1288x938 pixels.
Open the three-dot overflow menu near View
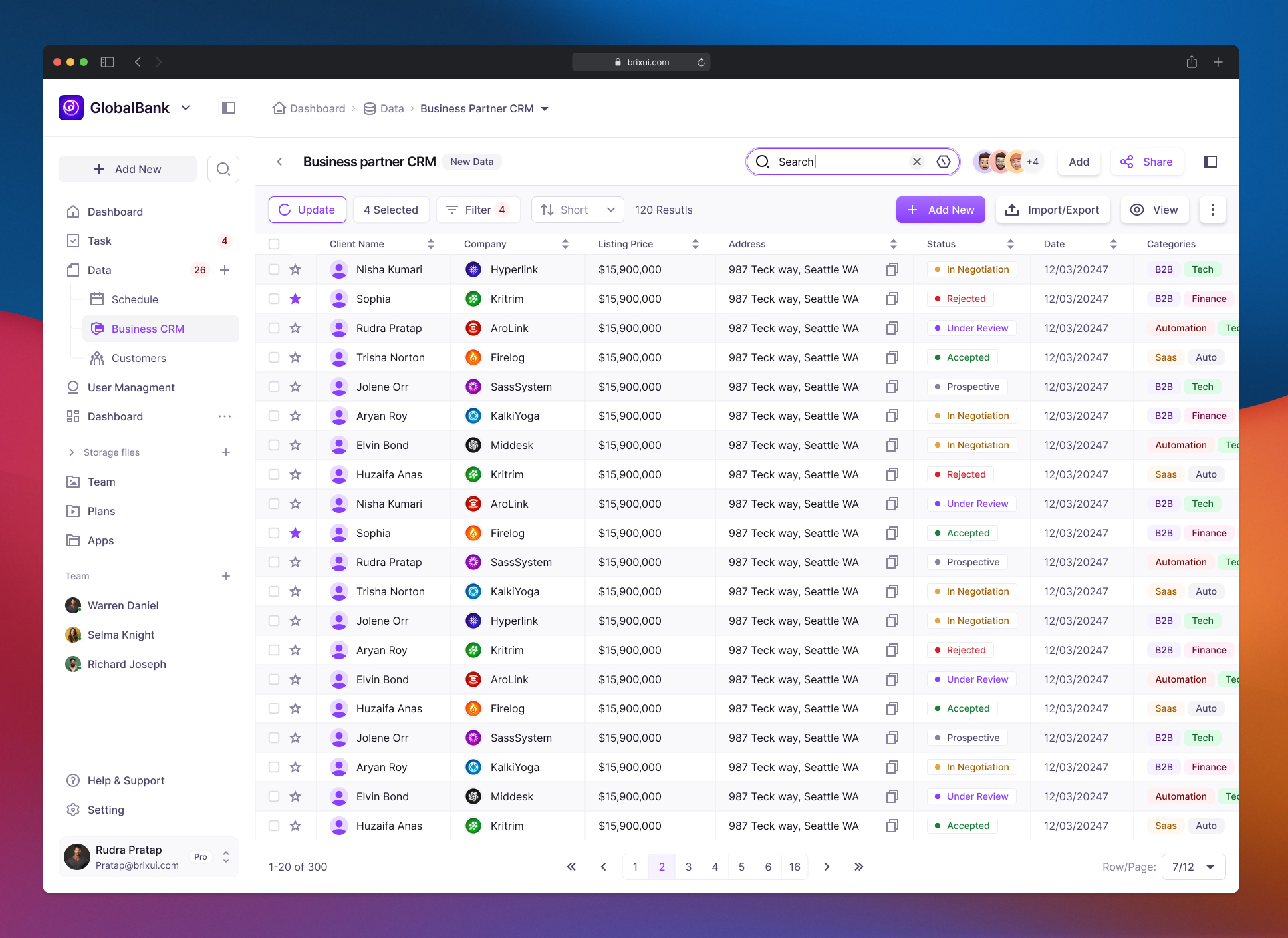1213,210
